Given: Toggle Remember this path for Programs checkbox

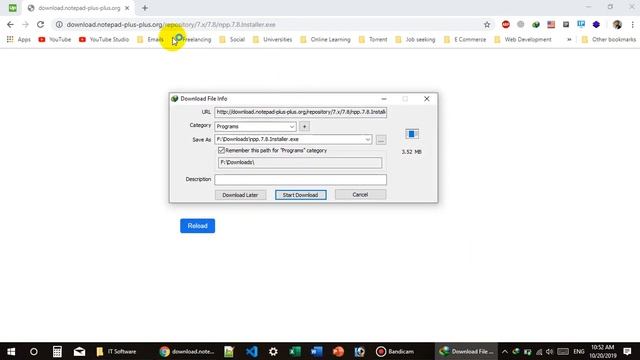Looking at the screenshot, I should click(221, 150).
